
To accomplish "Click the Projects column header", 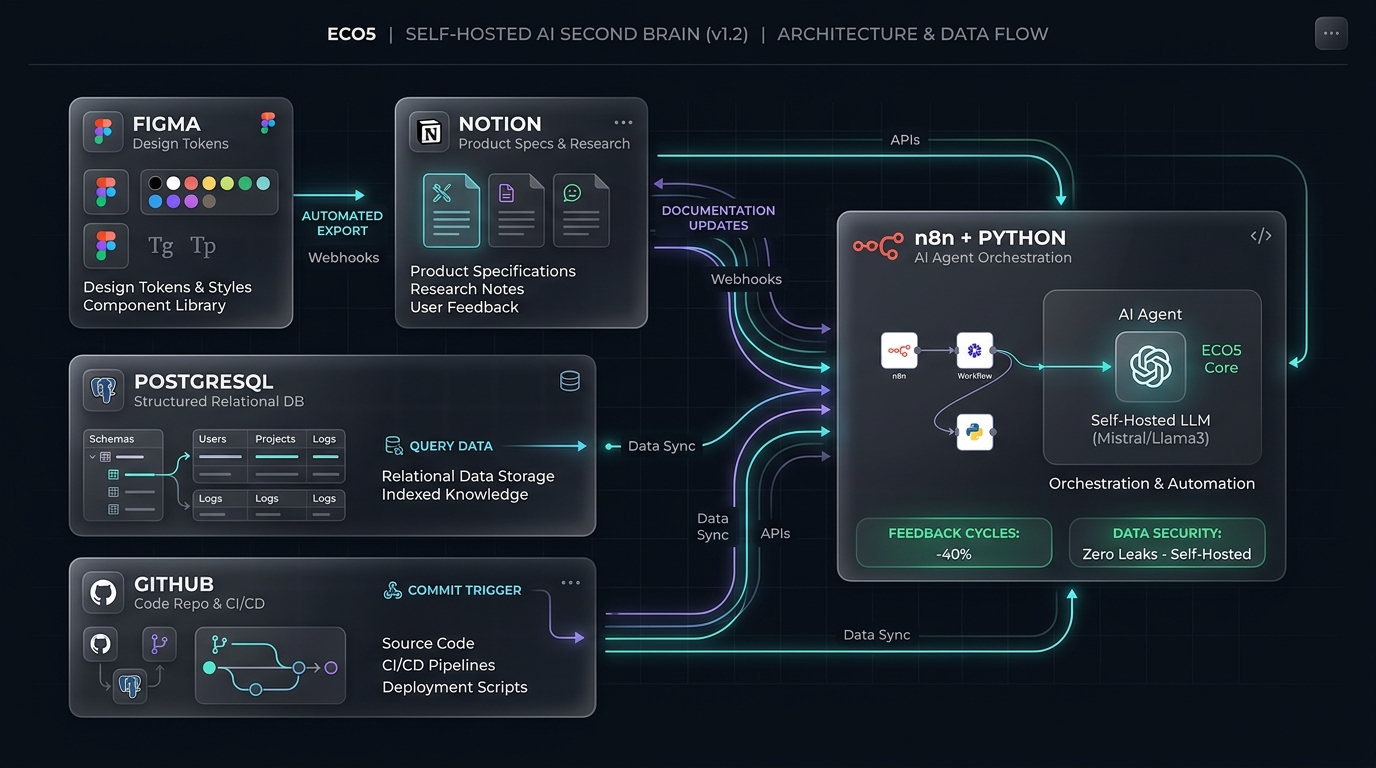I will (x=275, y=439).
